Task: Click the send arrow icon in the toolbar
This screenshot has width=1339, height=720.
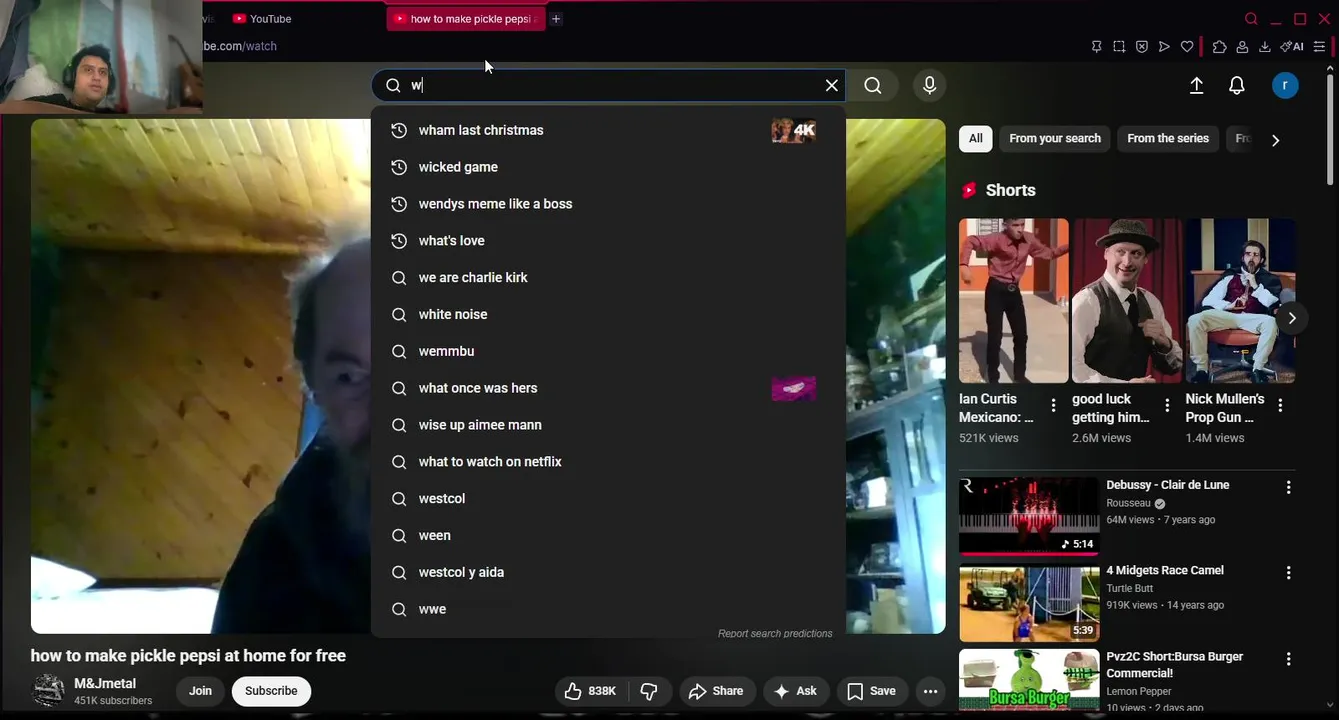Action: click(1164, 47)
